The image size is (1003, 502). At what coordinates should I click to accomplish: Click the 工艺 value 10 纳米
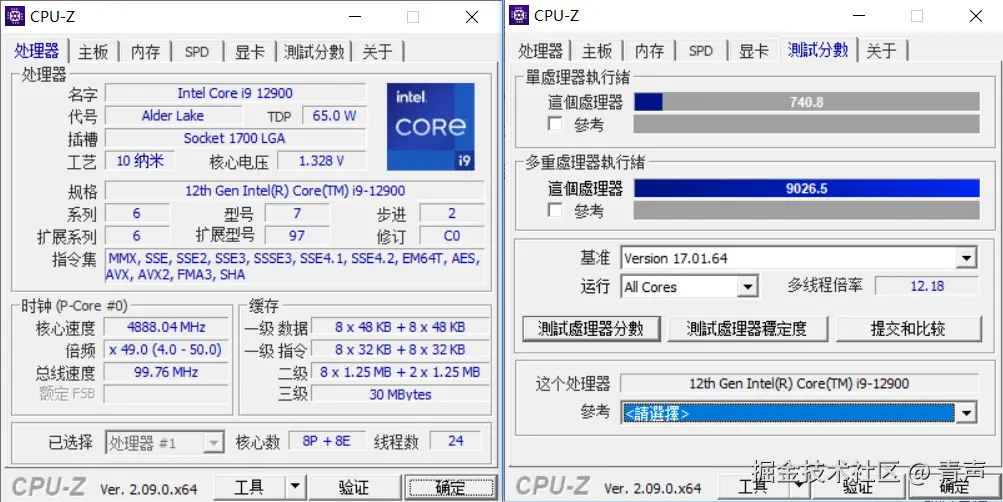click(x=140, y=161)
